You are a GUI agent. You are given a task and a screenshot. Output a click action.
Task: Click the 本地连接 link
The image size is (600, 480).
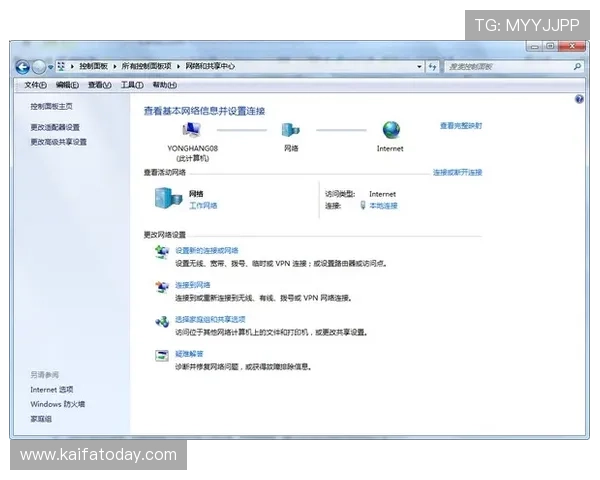(383, 206)
